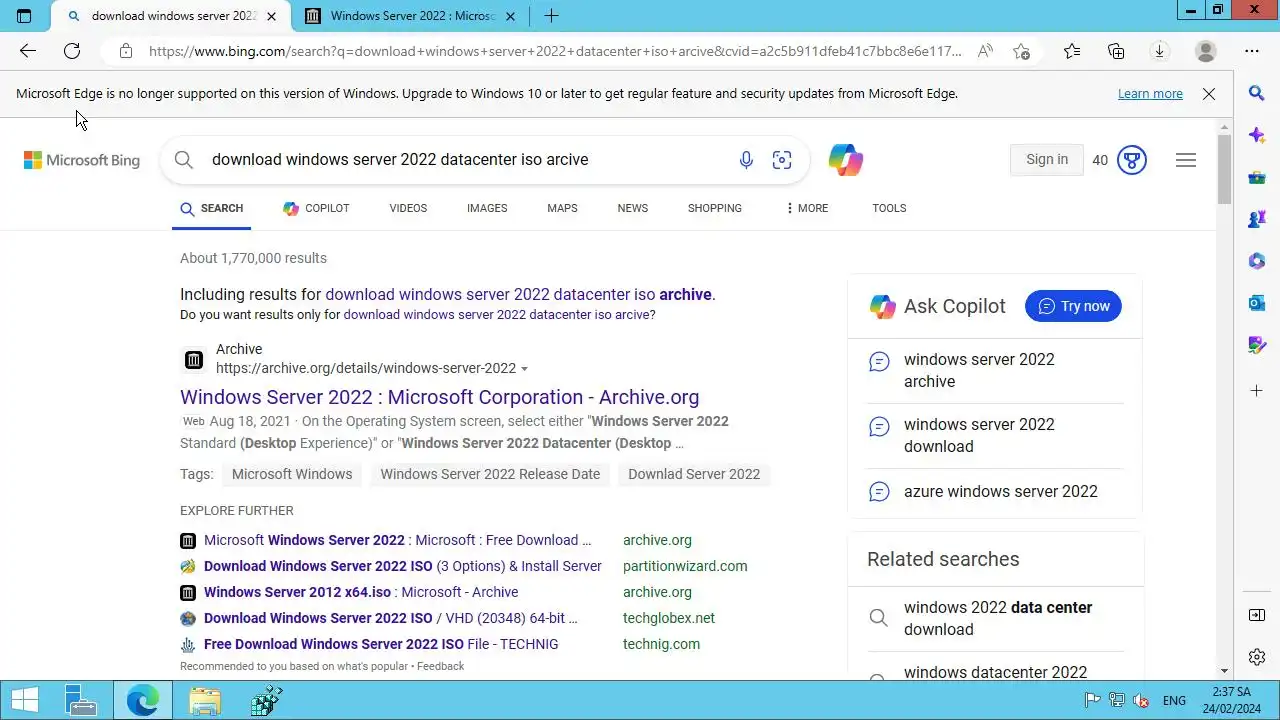
Task: Open partitionwizard Download ISO 3 Options link
Action: pyautogui.click(x=403, y=566)
